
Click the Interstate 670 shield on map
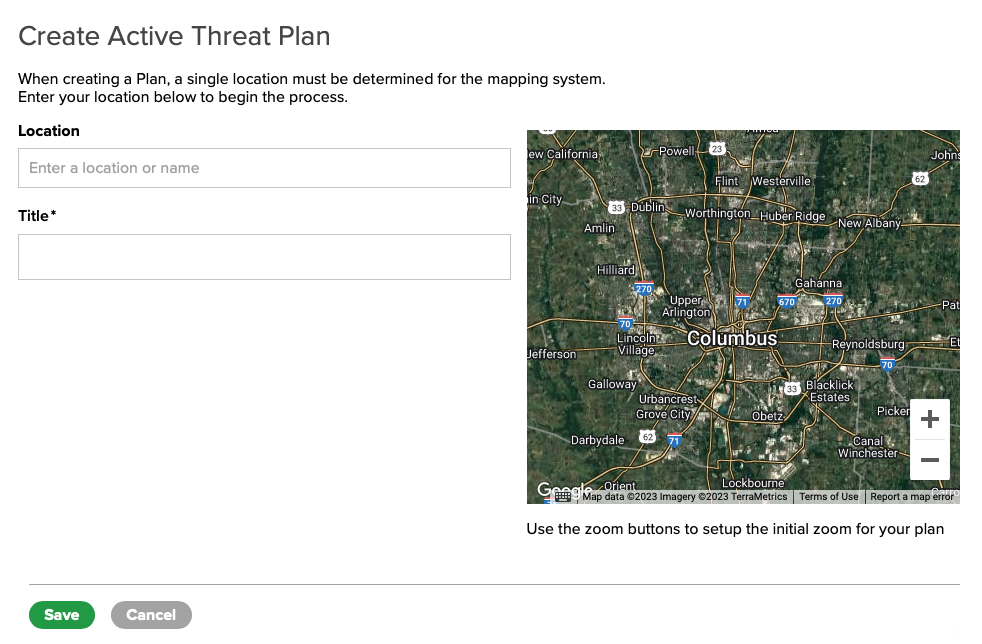coord(787,301)
